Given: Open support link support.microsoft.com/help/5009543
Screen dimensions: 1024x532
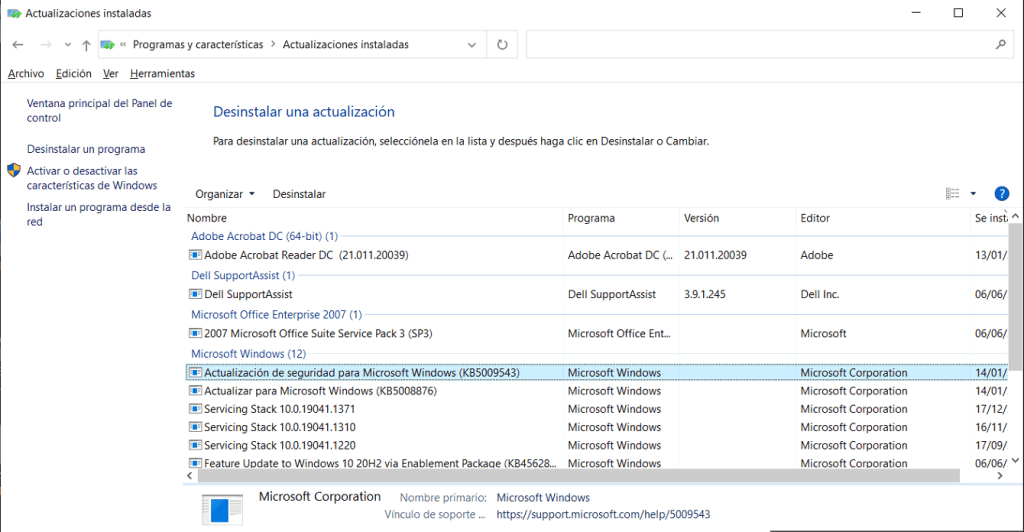Looking at the screenshot, I should point(603,514).
